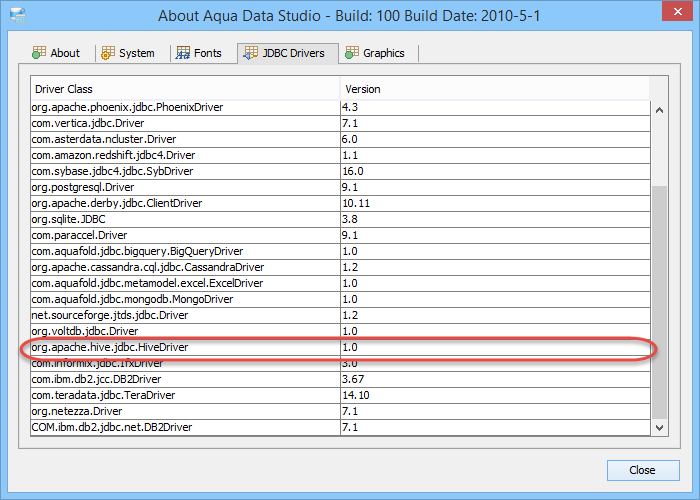
Task: Close the dialog with the Close button
Action: point(643,470)
